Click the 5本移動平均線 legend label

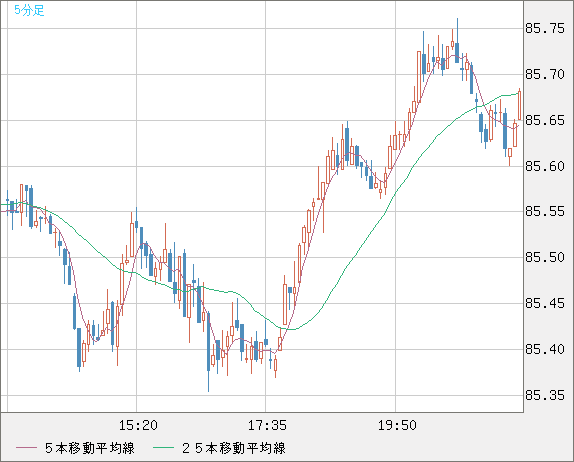(x=90, y=448)
